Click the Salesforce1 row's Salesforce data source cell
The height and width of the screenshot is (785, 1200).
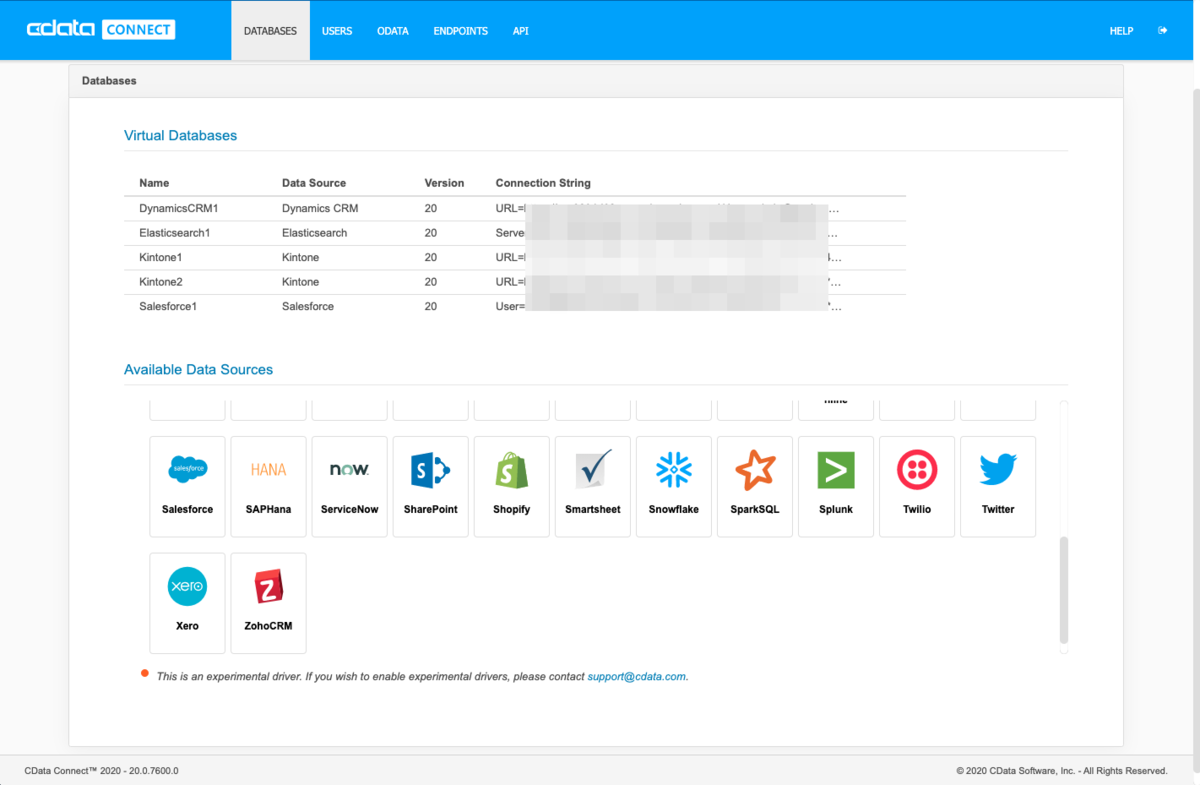coord(308,306)
